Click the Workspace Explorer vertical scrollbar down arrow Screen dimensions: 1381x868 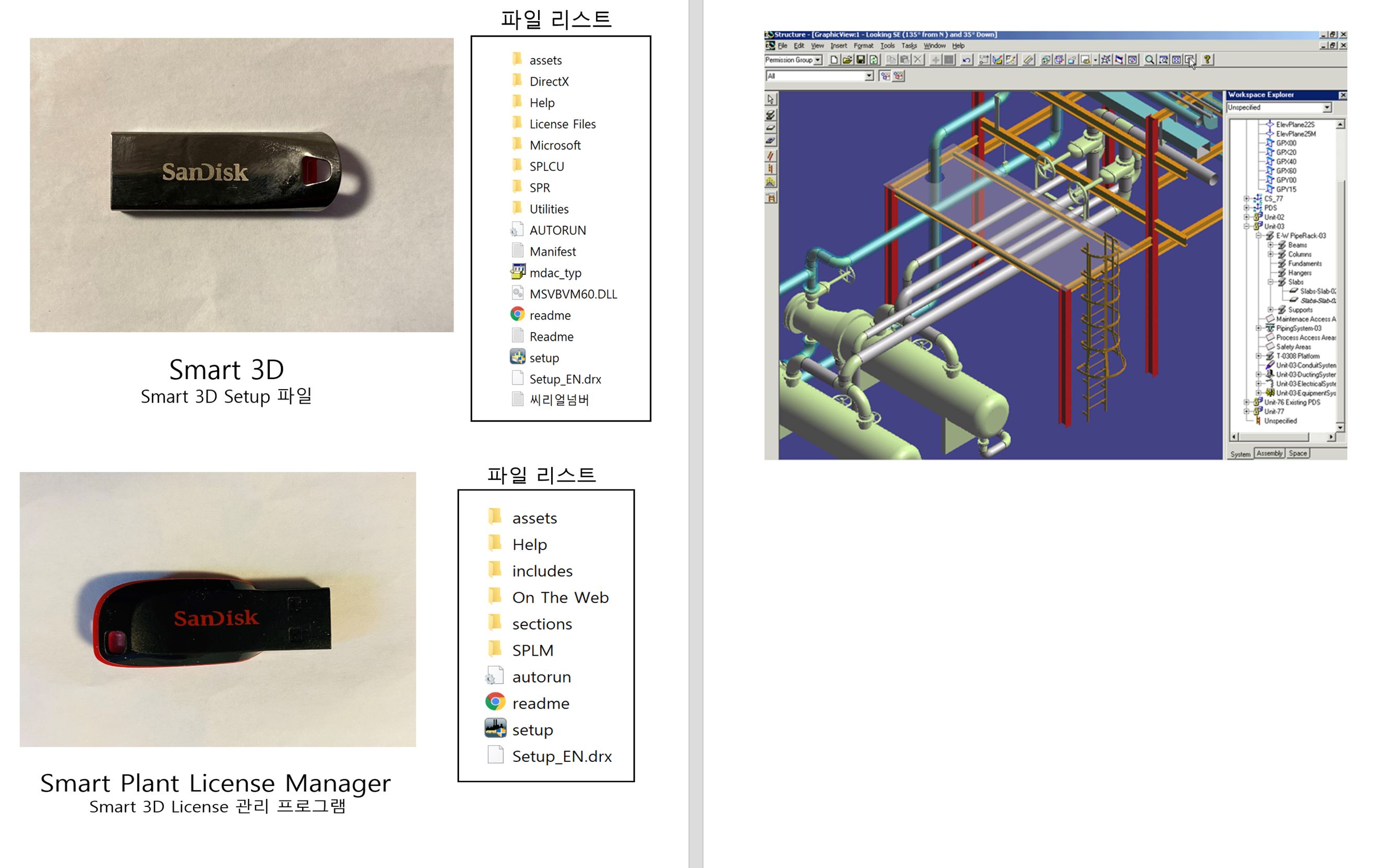pos(1340,428)
